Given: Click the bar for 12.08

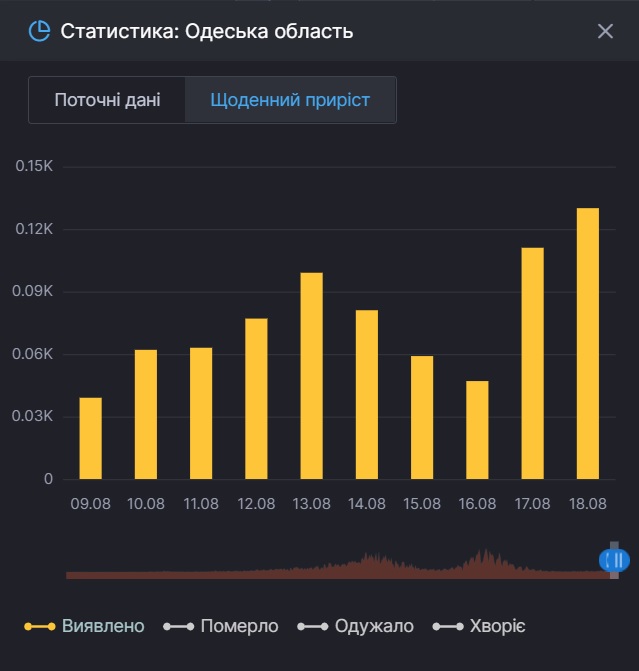Looking at the screenshot, I should 257,398.
